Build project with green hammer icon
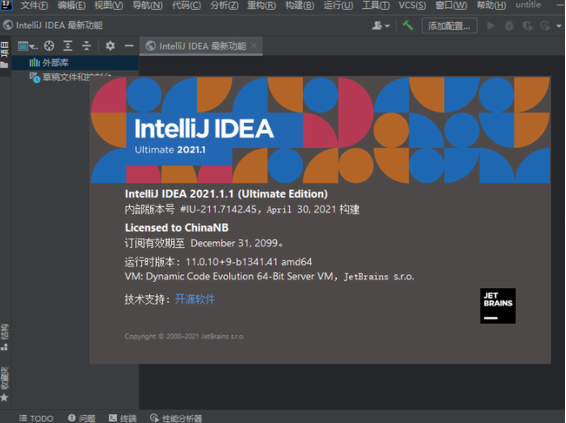566x423 pixels. tap(408, 25)
